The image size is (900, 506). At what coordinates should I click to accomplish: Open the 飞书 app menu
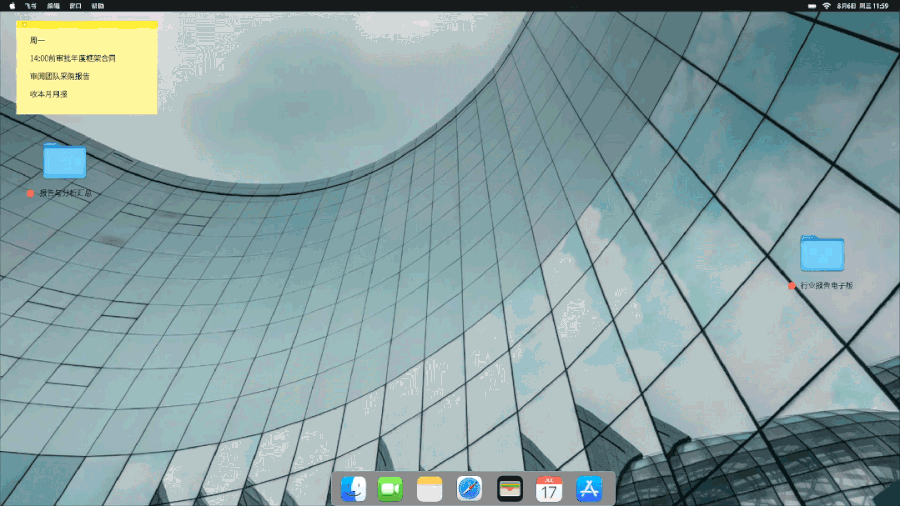pos(30,6)
